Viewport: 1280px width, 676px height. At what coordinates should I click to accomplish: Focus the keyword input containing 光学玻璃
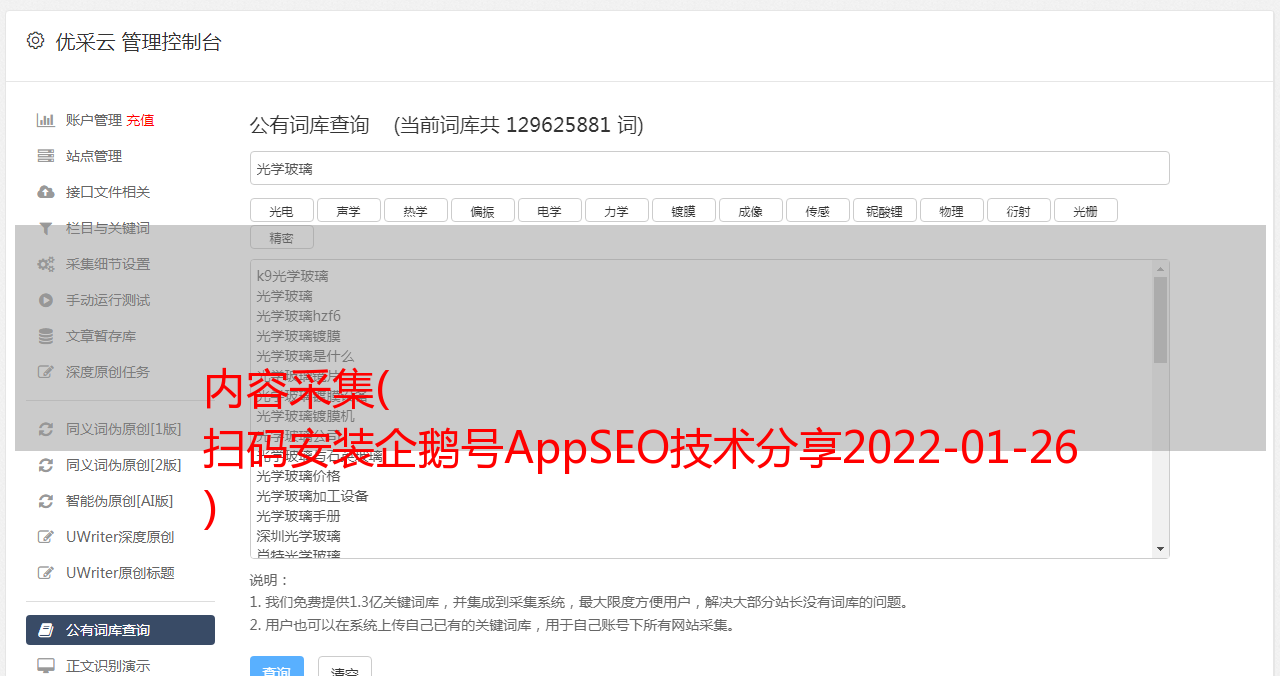[709, 168]
